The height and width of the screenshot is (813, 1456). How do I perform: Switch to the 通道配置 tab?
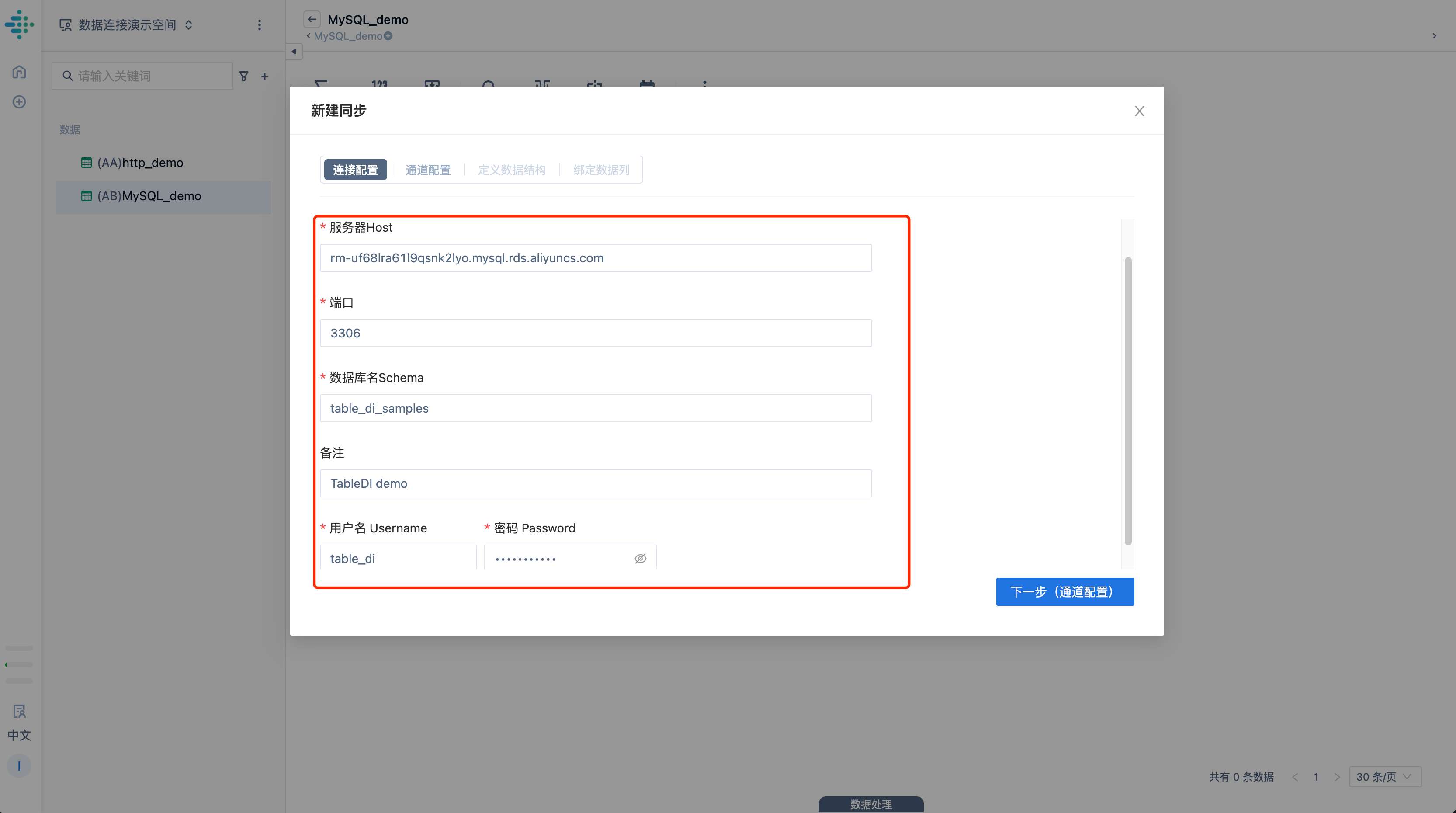coord(428,170)
